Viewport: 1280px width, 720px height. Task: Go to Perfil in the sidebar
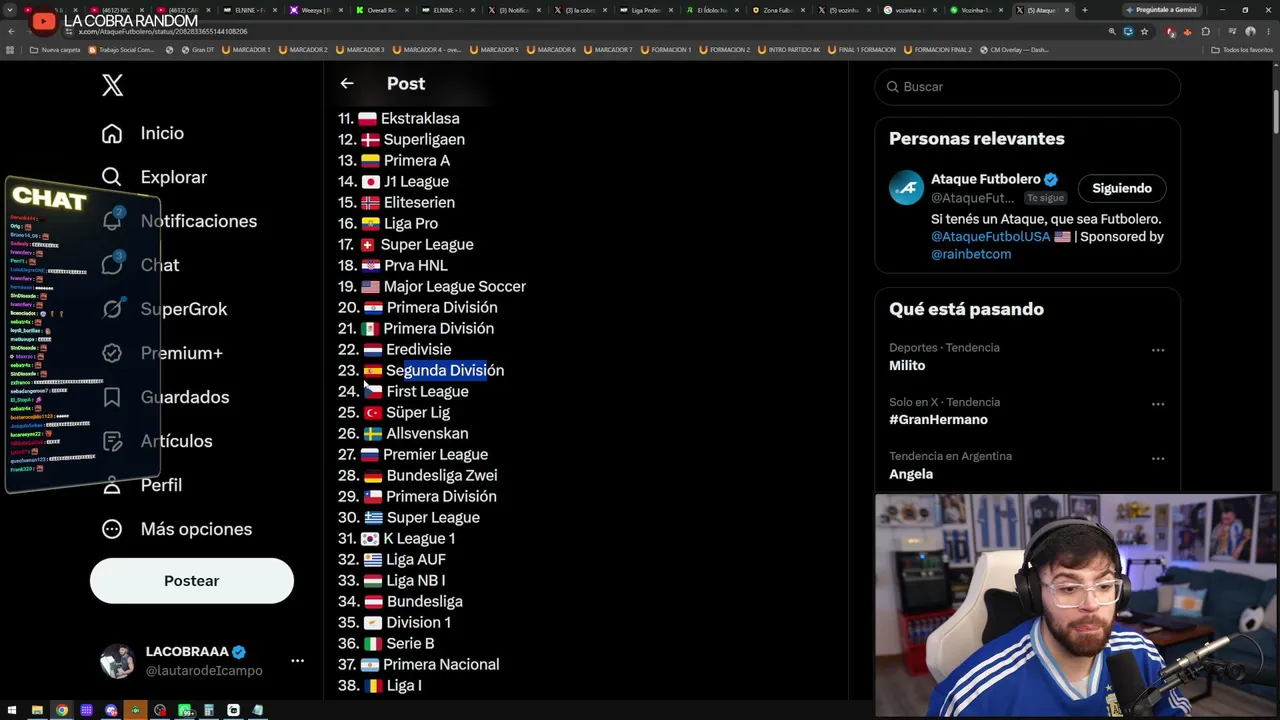tap(142, 485)
